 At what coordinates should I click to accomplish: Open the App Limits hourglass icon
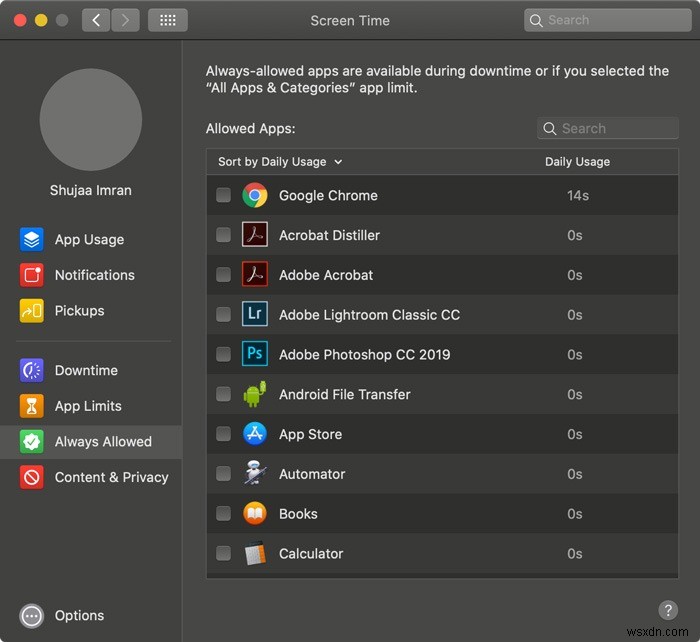[x=32, y=406]
